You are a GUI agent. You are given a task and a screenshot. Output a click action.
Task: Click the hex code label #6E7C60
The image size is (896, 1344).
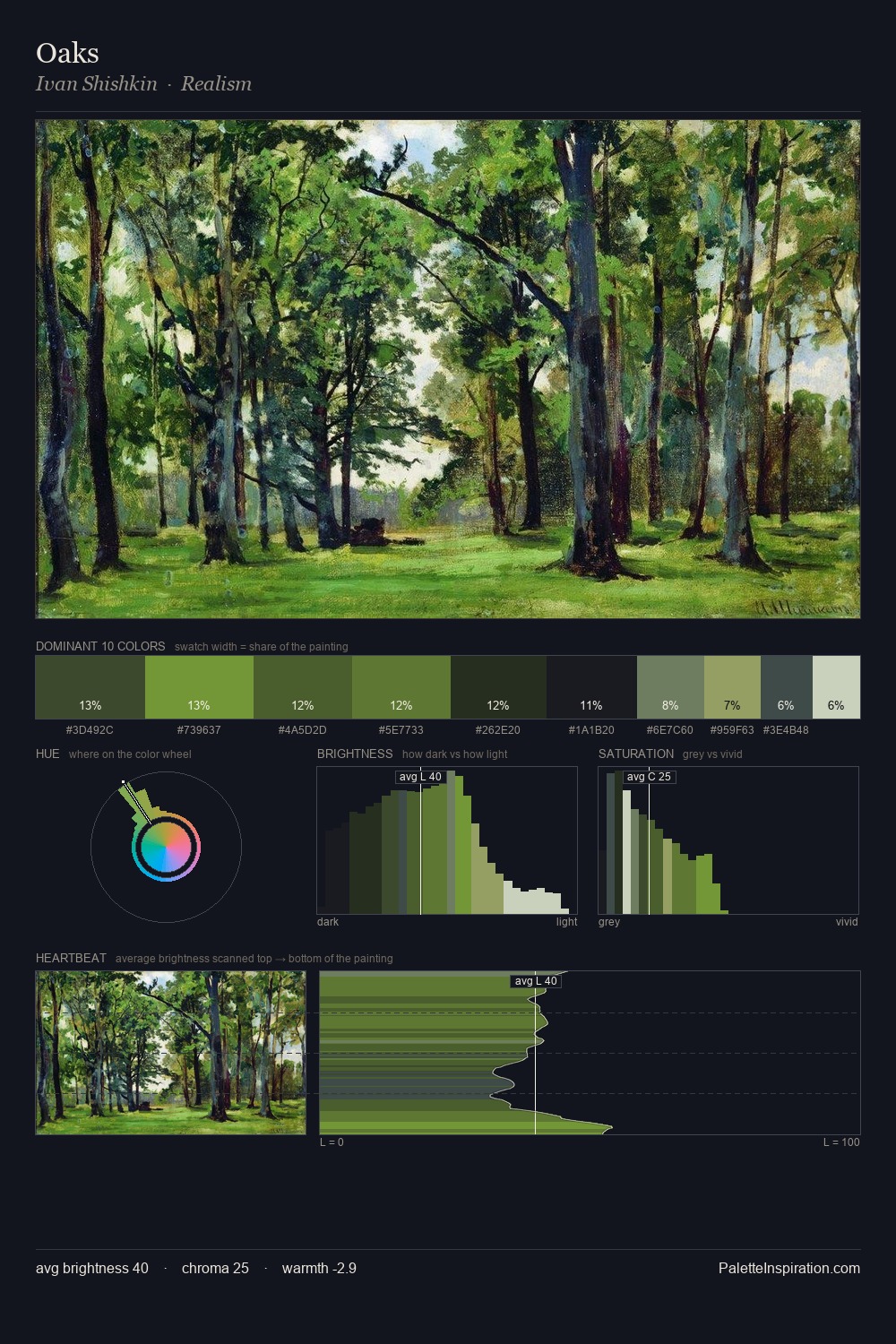click(670, 730)
